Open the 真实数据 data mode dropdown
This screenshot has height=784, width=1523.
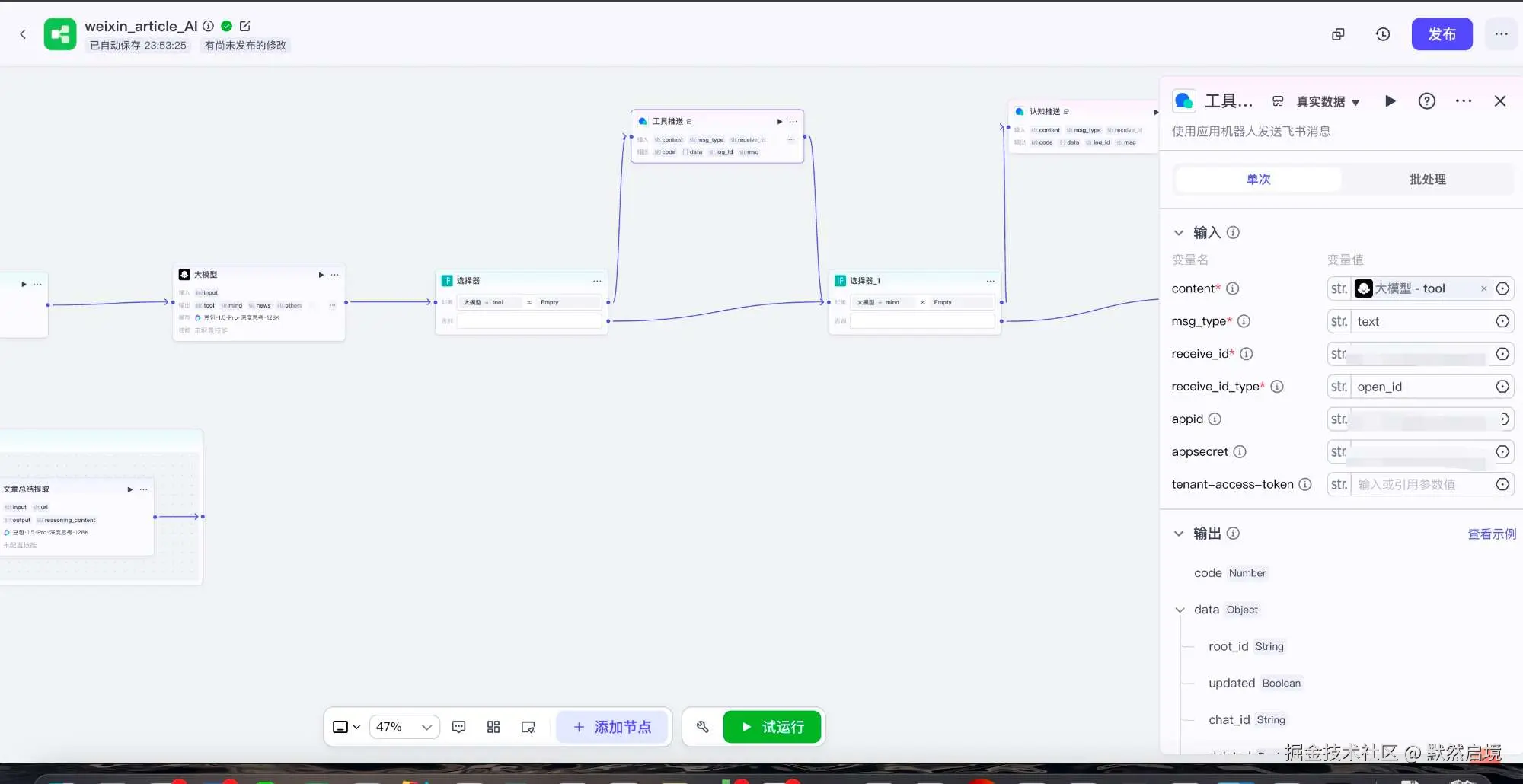point(1328,102)
